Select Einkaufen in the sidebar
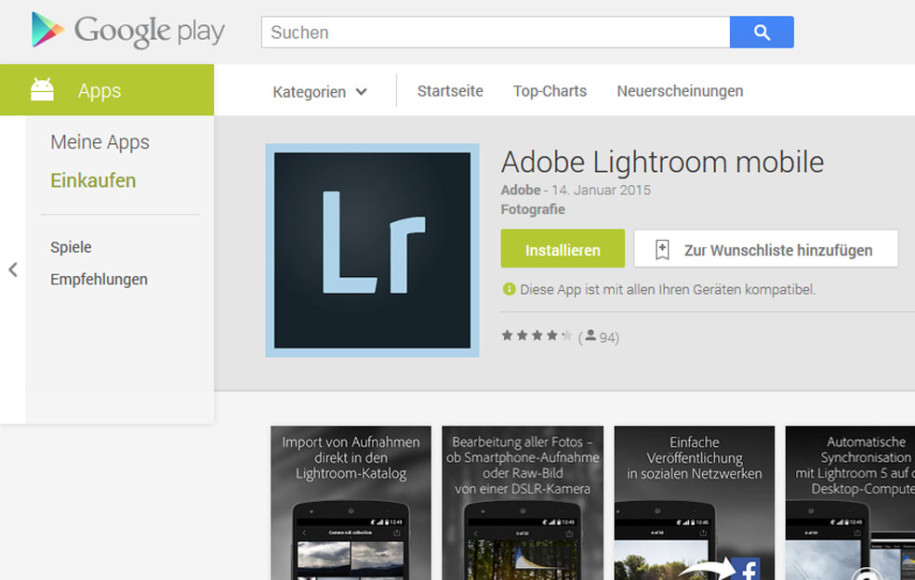Image resolution: width=915 pixels, height=580 pixels. pos(93,180)
